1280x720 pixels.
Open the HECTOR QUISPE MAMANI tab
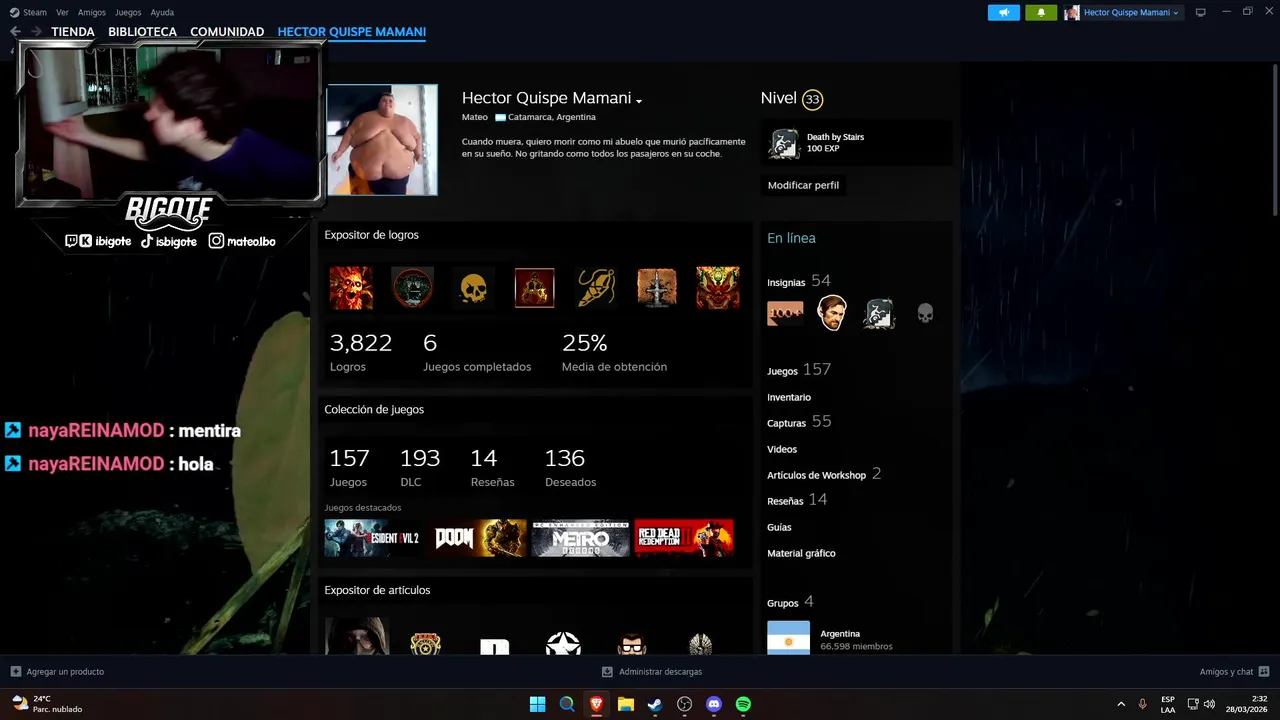[x=352, y=32]
